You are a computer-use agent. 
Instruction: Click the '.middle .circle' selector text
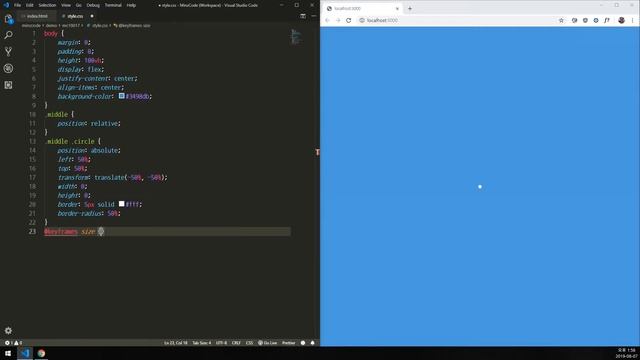tap(69, 141)
